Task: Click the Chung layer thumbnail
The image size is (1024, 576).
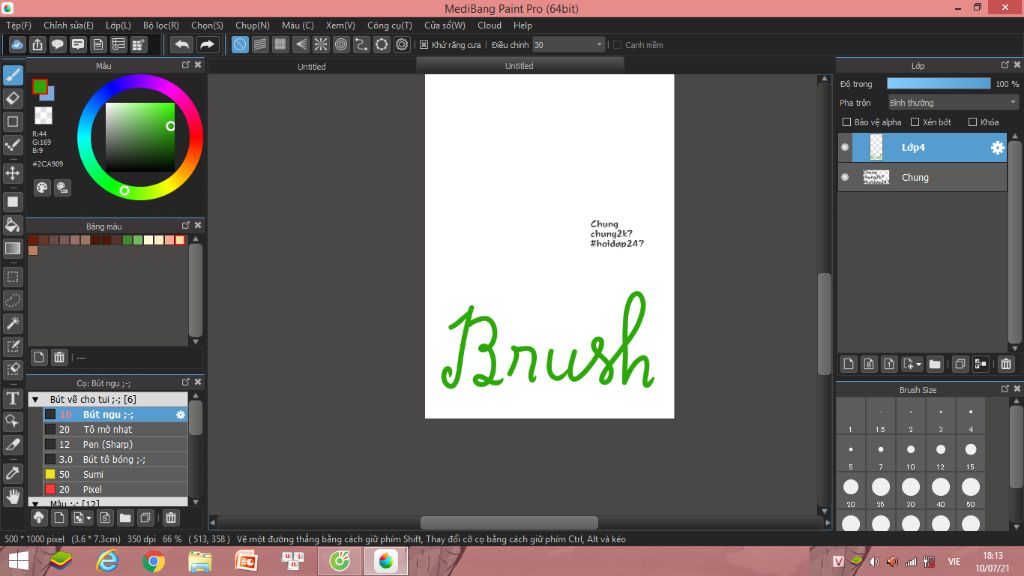Action: (x=876, y=177)
